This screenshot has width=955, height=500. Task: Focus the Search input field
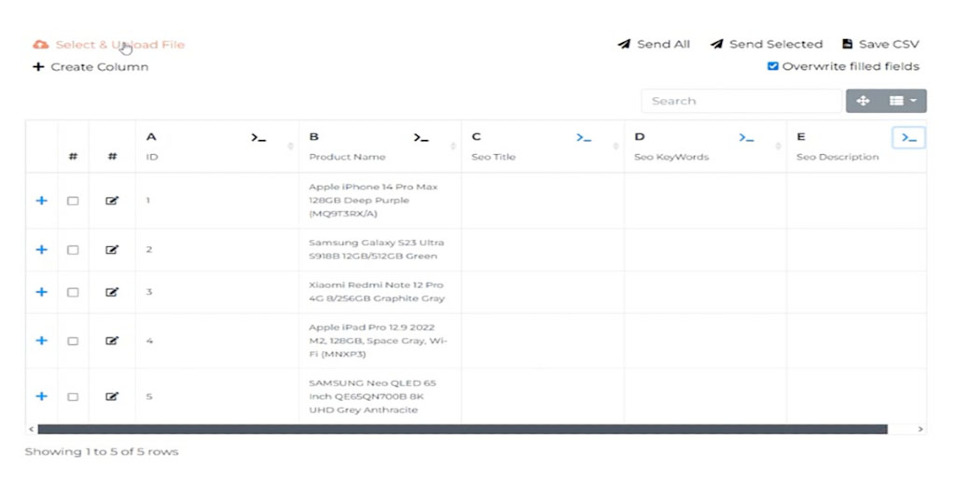click(741, 101)
